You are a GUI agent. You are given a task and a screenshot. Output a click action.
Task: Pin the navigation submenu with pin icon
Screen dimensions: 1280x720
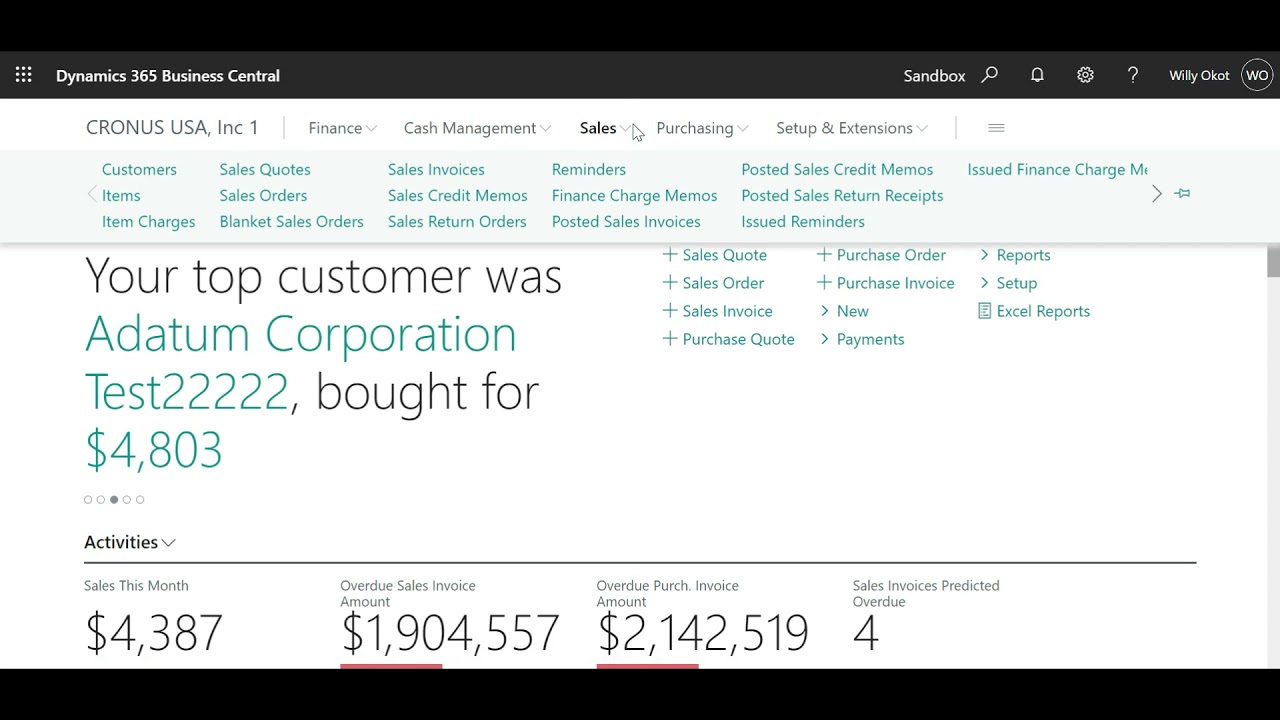pos(1183,193)
